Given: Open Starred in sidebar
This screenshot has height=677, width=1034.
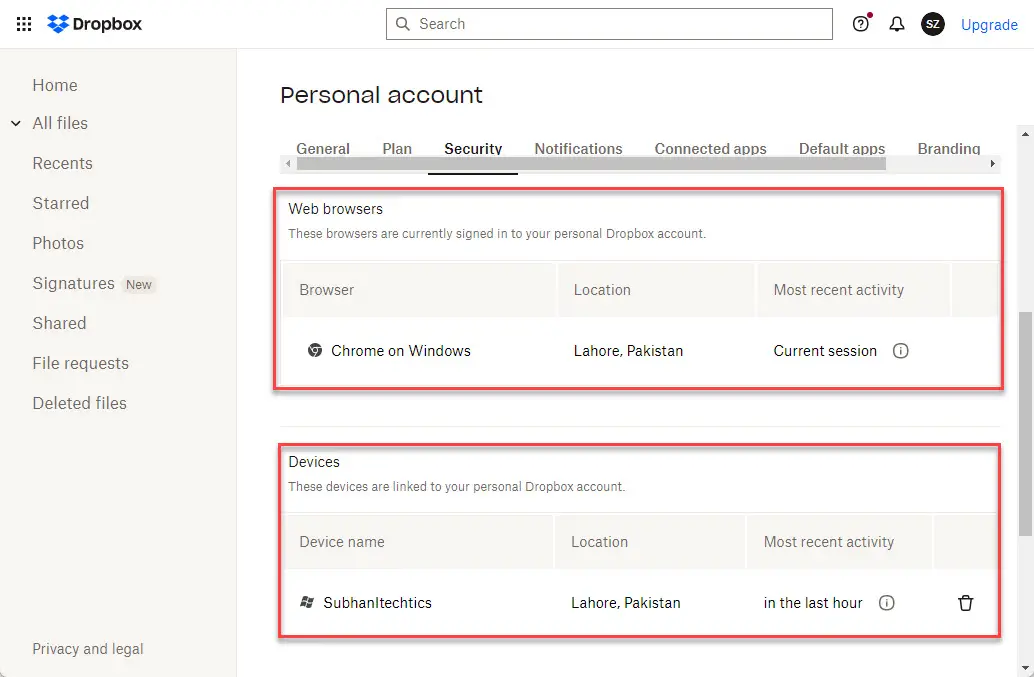Looking at the screenshot, I should click(61, 203).
